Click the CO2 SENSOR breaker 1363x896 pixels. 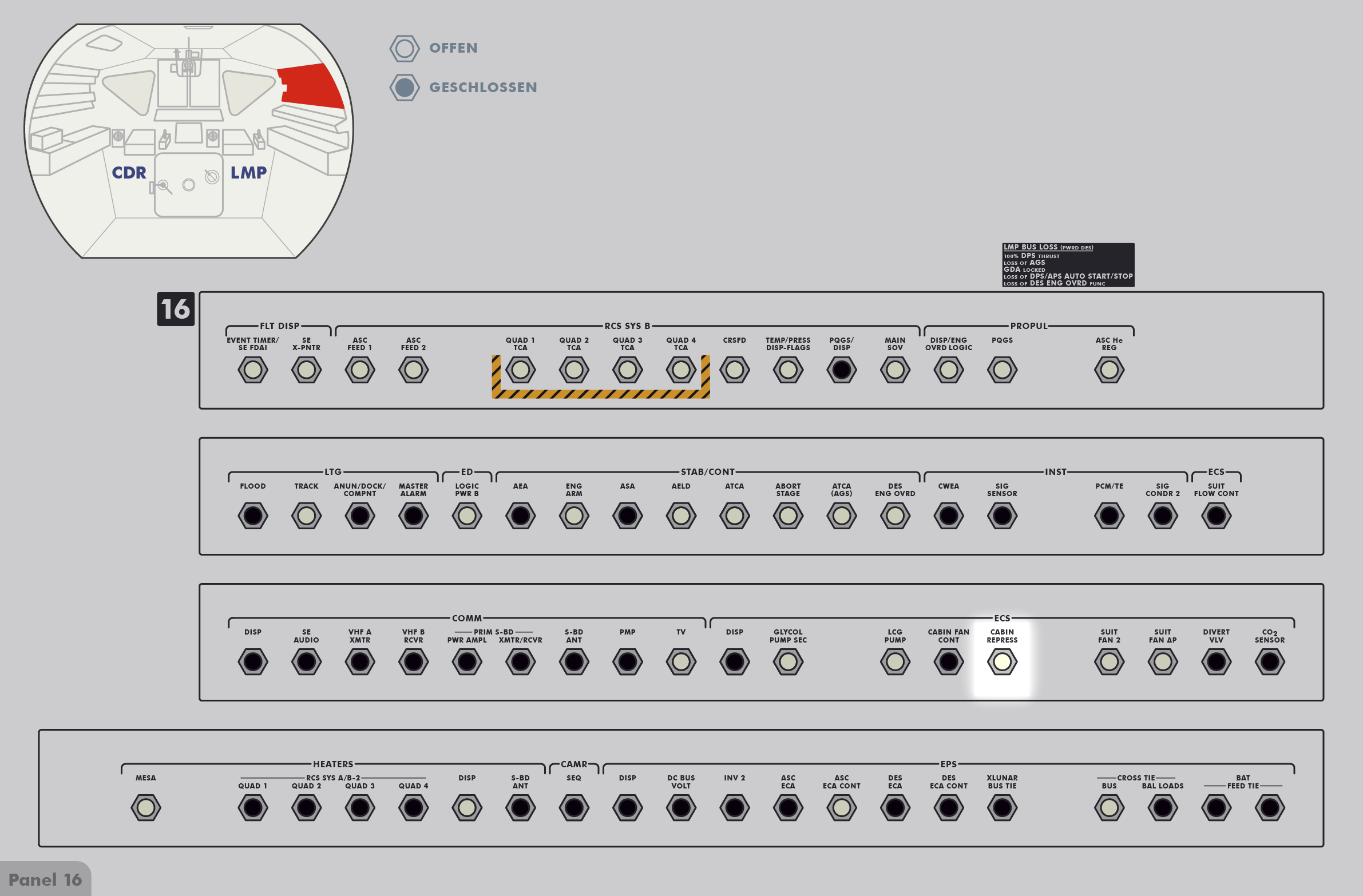tap(1269, 662)
